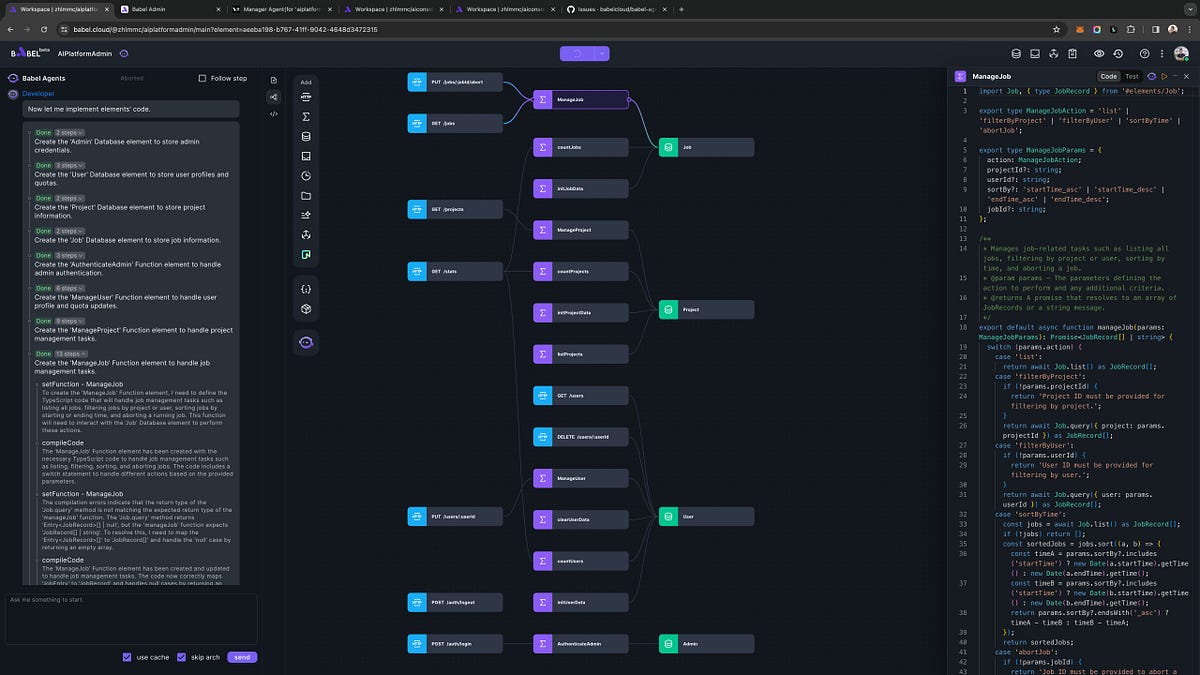Open the purple chat assistant icon below the Add toolbar
The width and height of the screenshot is (1200, 675).
tap(306, 342)
